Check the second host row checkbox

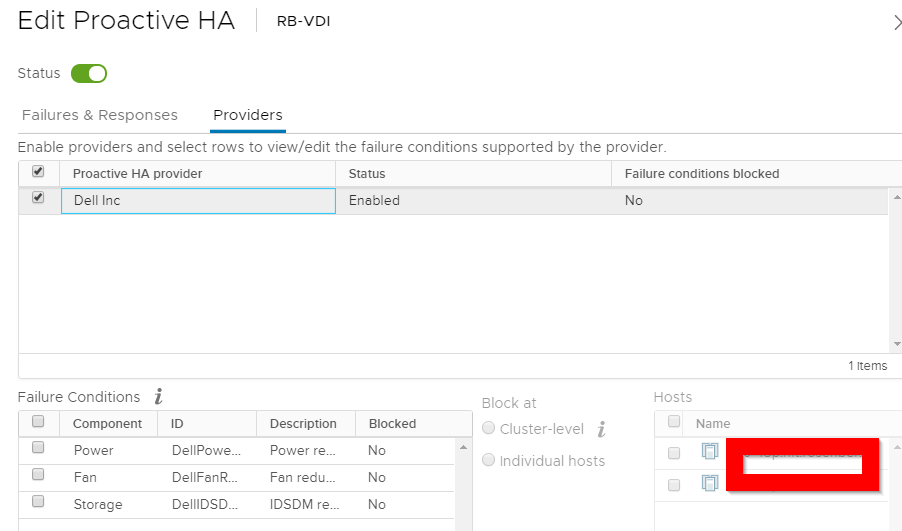pos(674,485)
